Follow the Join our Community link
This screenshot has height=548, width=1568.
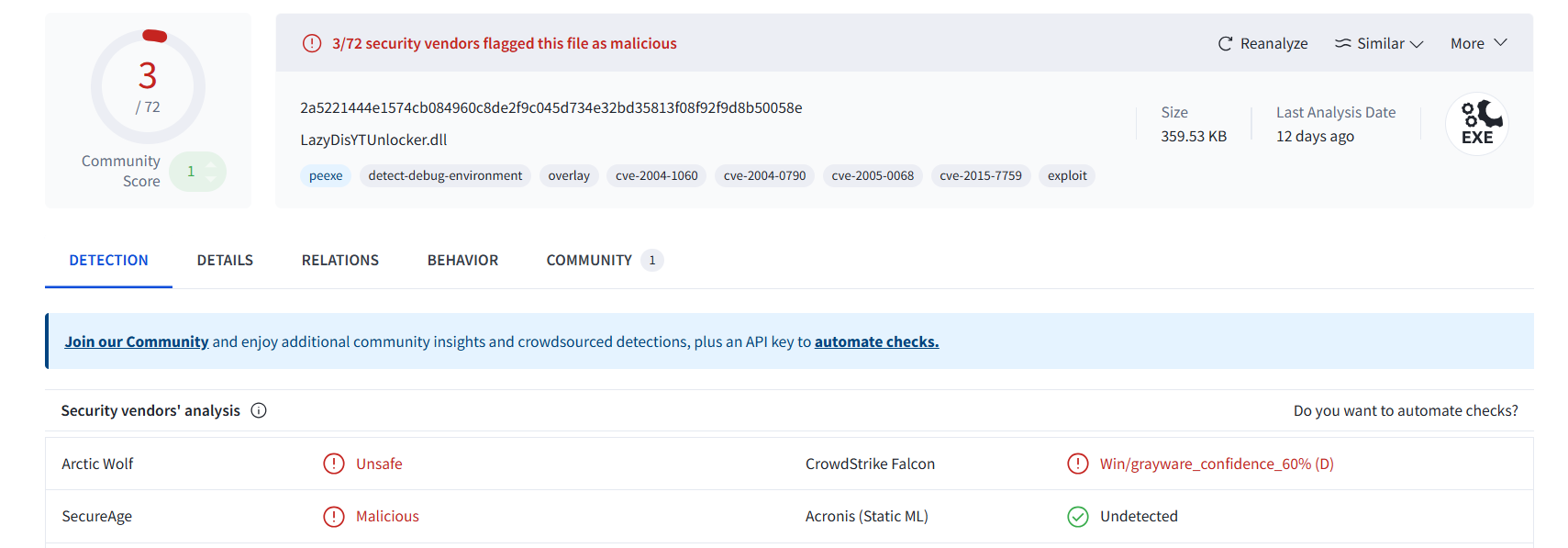[x=137, y=341]
